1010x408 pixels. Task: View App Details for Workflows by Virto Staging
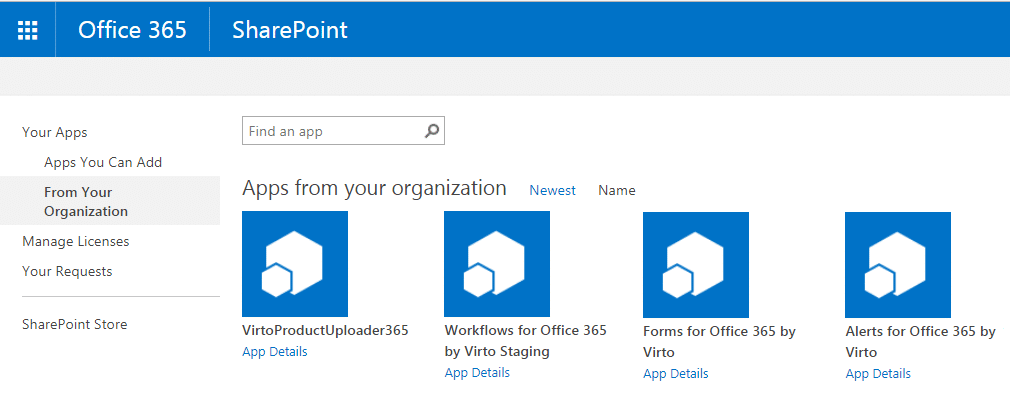click(x=477, y=373)
